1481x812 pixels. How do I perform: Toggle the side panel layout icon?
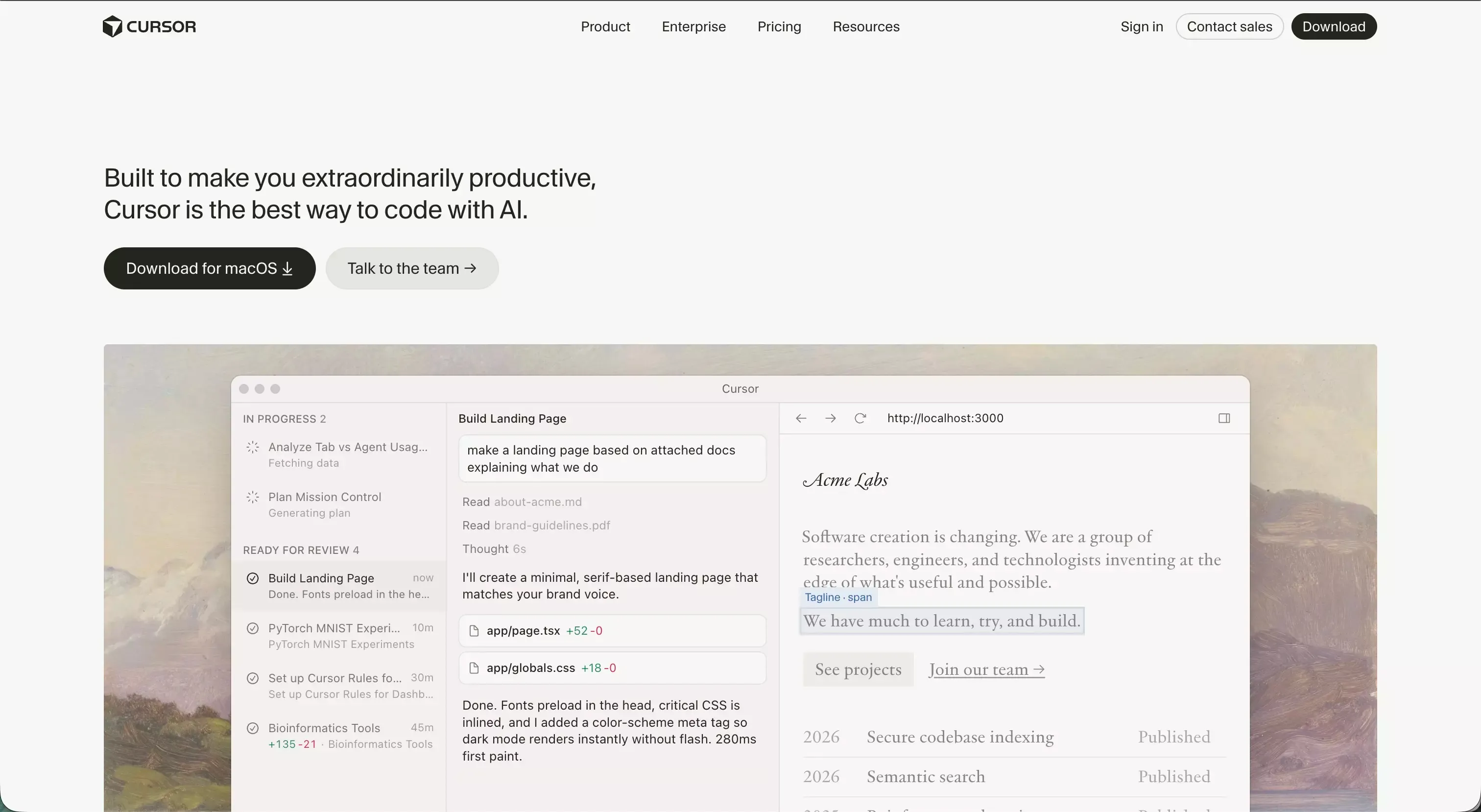pos(1224,418)
